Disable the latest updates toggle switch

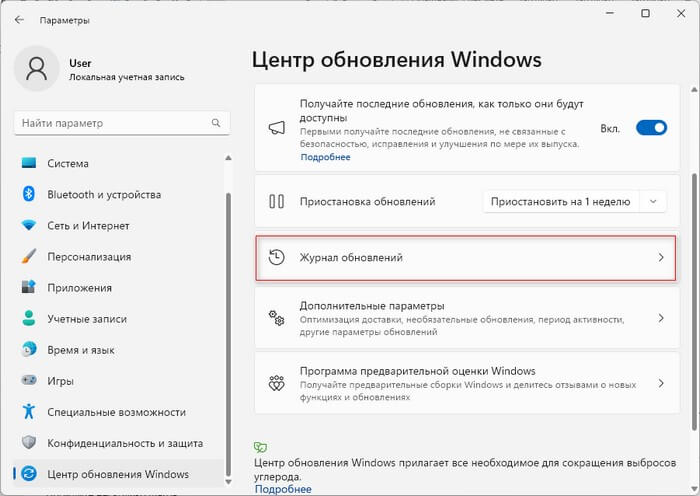coord(651,128)
